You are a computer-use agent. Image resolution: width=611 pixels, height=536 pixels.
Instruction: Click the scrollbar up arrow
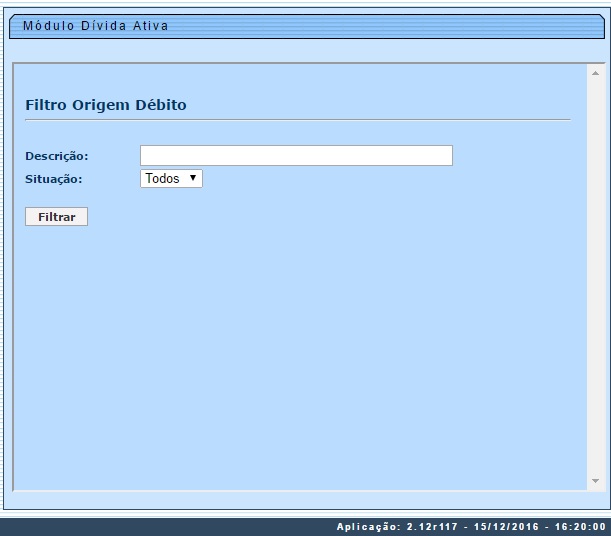pyautogui.click(x=595, y=73)
